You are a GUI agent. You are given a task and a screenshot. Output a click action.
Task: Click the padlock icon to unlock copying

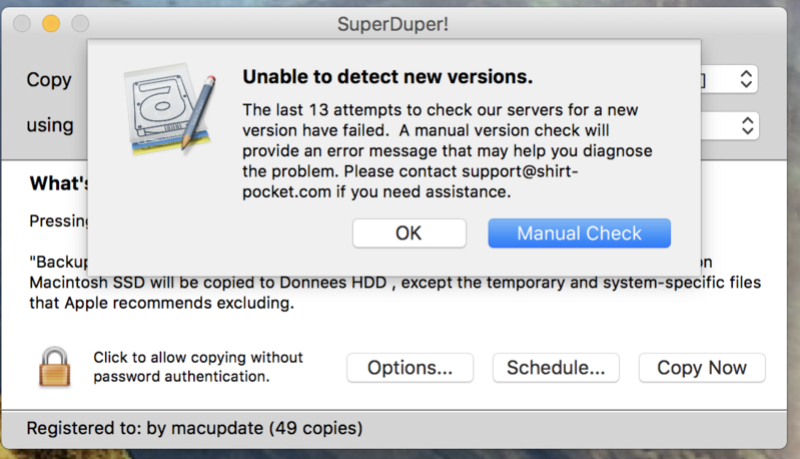(55, 366)
